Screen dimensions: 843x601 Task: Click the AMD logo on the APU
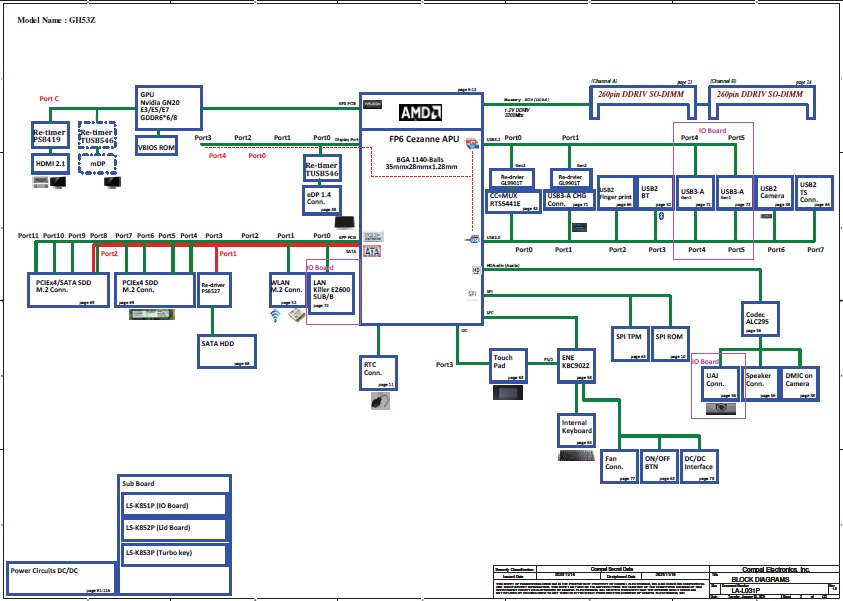[x=420, y=112]
